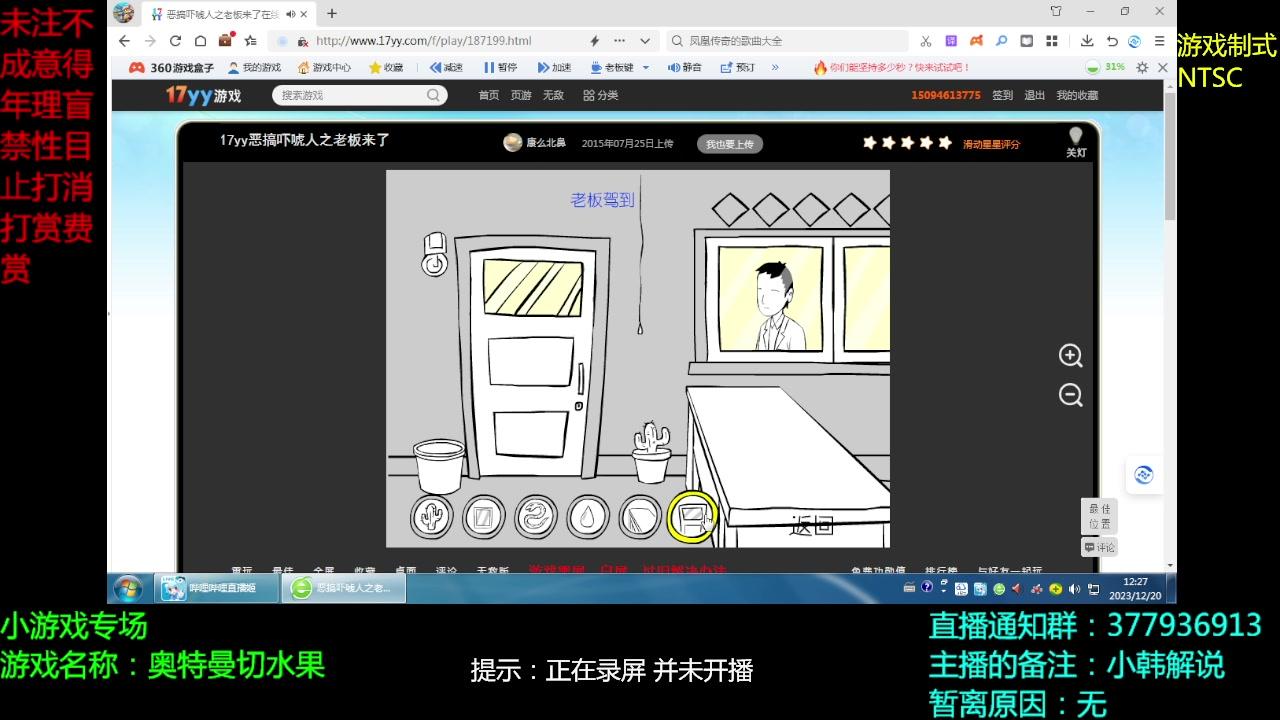Click the 我也要上传 upload button

click(x=729, y=143)
